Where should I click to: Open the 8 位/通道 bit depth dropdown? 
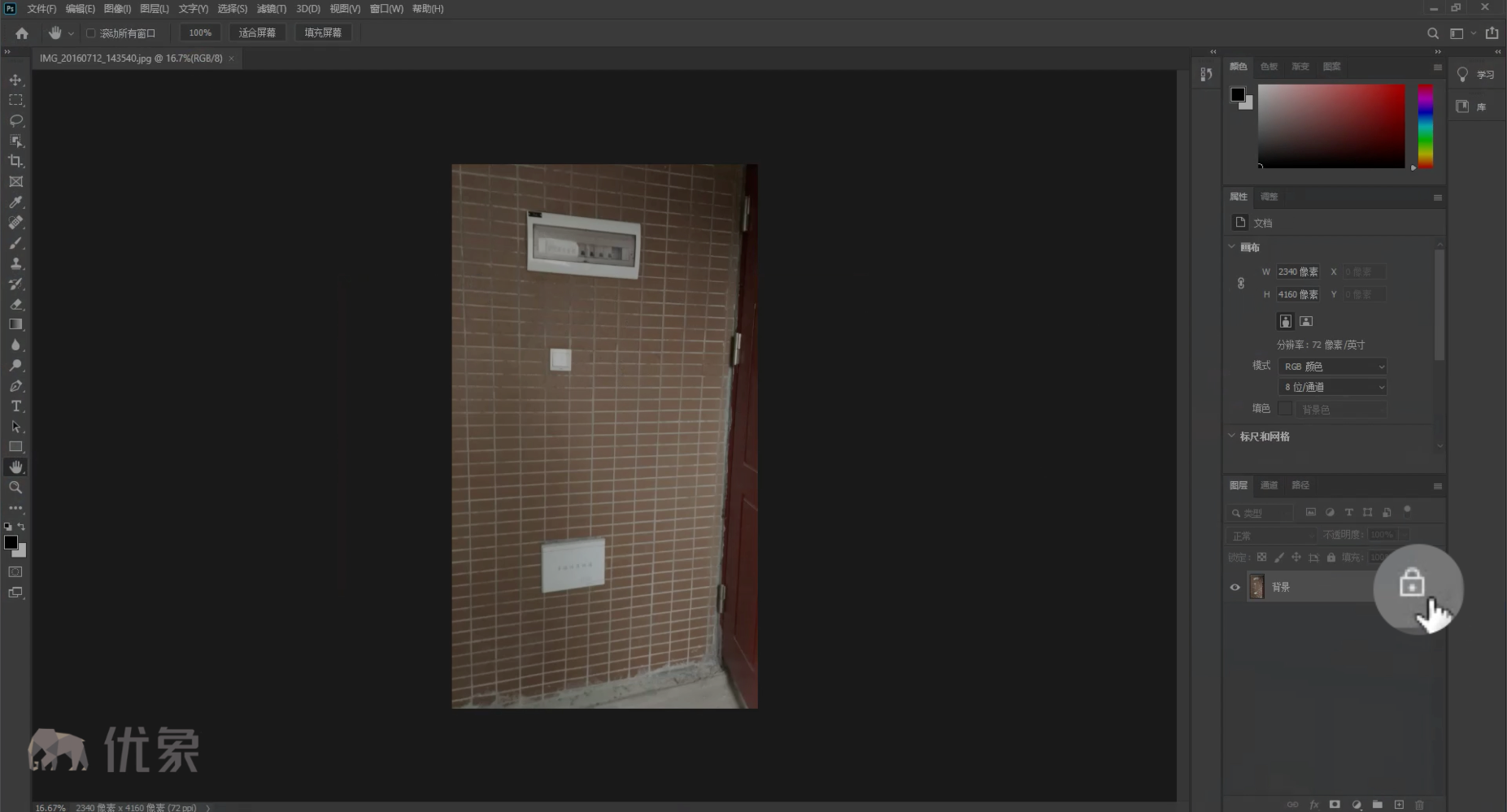[x=1332, y=388]
